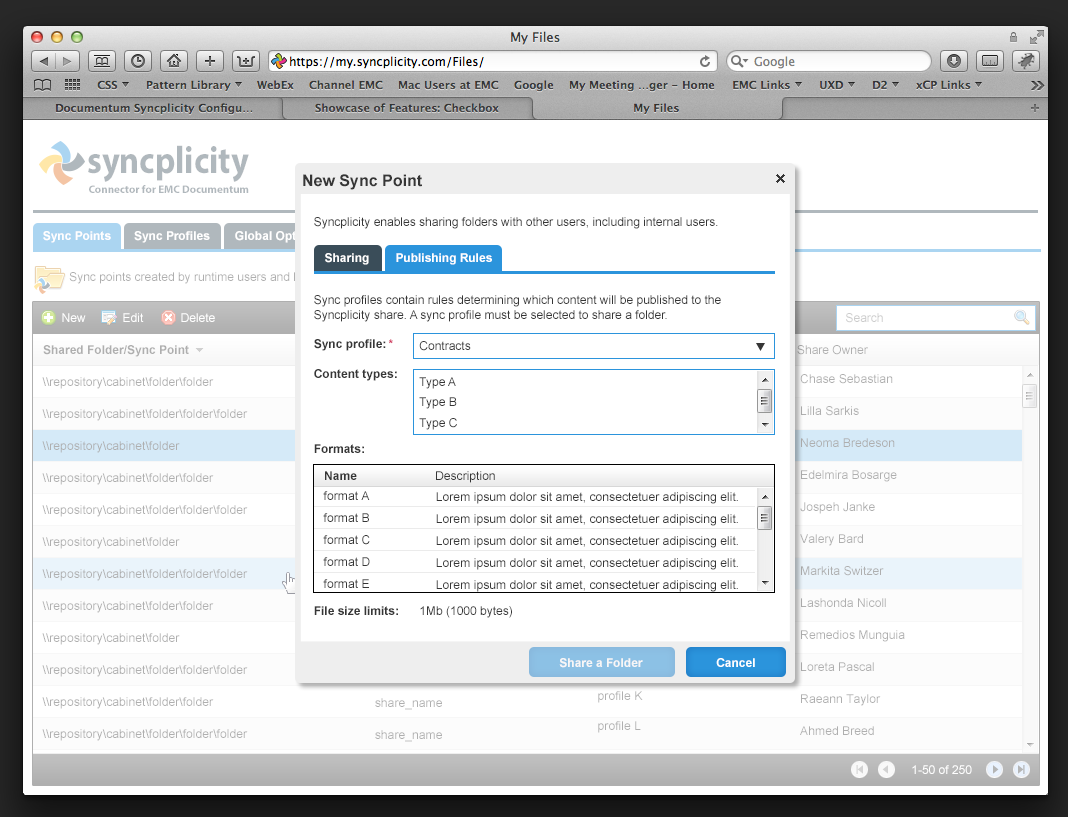The height and width of the screenshot is (817, 1068).
Task: Add bookmark with the plus toolbar icon
Action: point(210,61)
